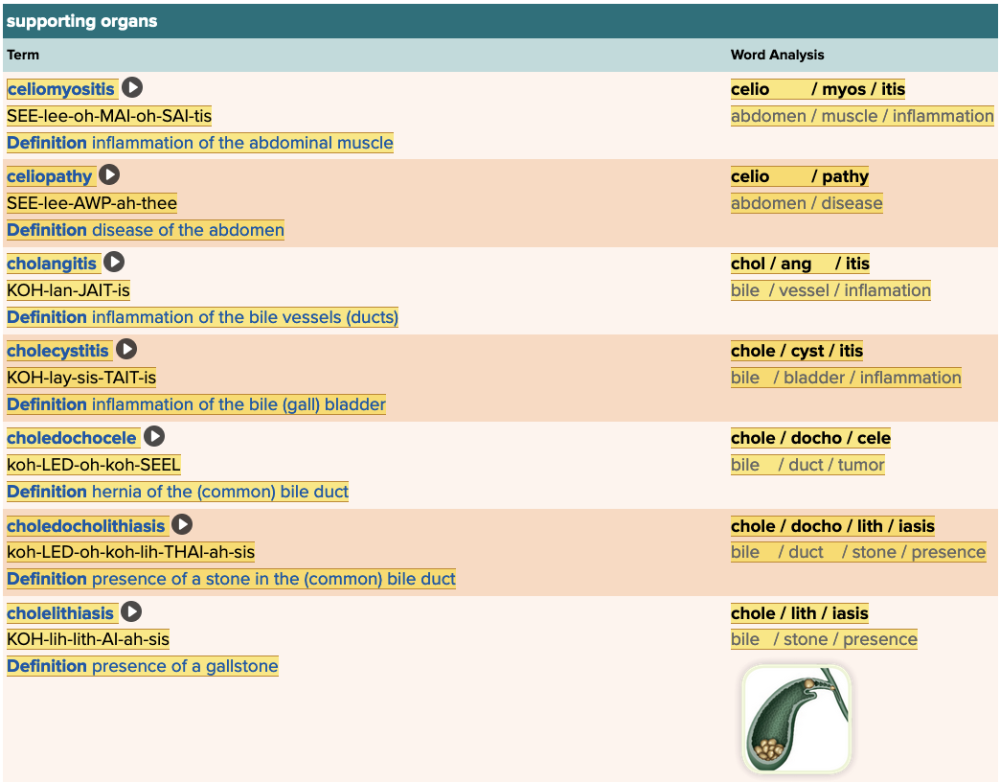Open the choledocholithiasis term link

tap(86, 526)
